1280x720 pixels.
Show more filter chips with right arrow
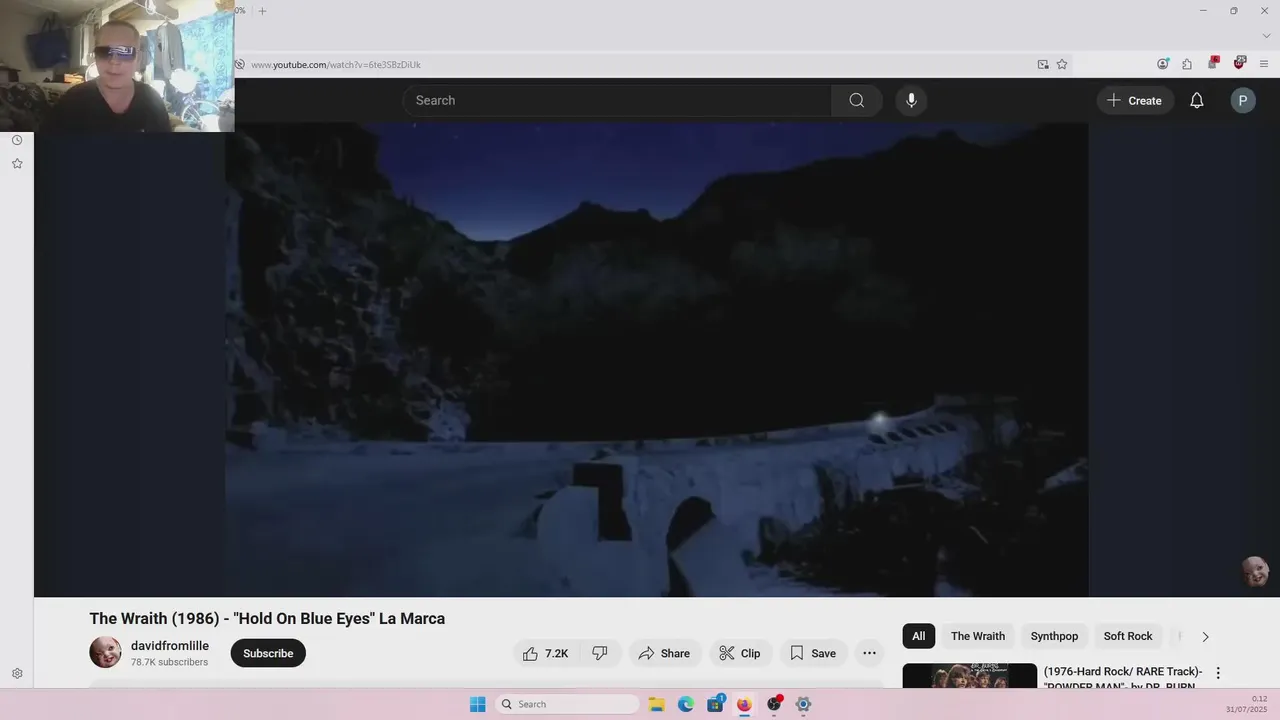click(x=1205, y=636)
